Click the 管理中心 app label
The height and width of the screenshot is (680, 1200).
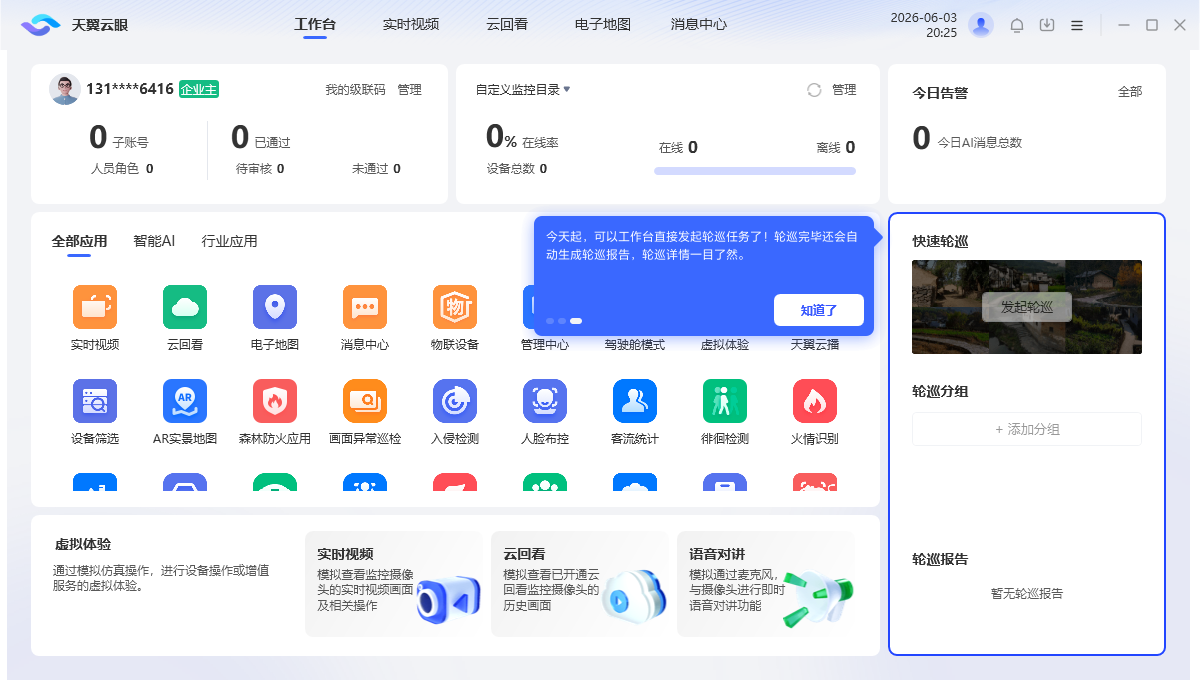tap(545, 345)
